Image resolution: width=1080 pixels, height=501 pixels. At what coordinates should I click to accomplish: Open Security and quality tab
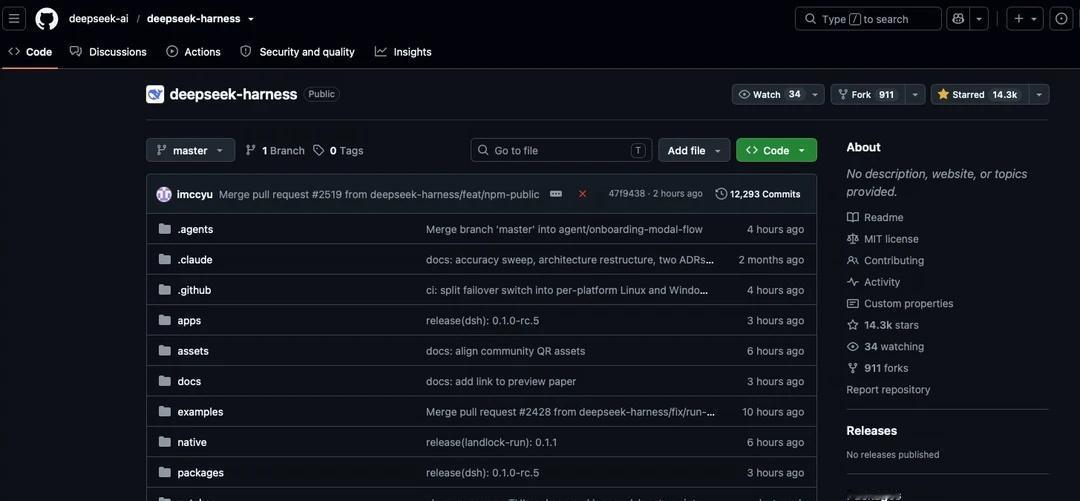click(x=298, y=52)
